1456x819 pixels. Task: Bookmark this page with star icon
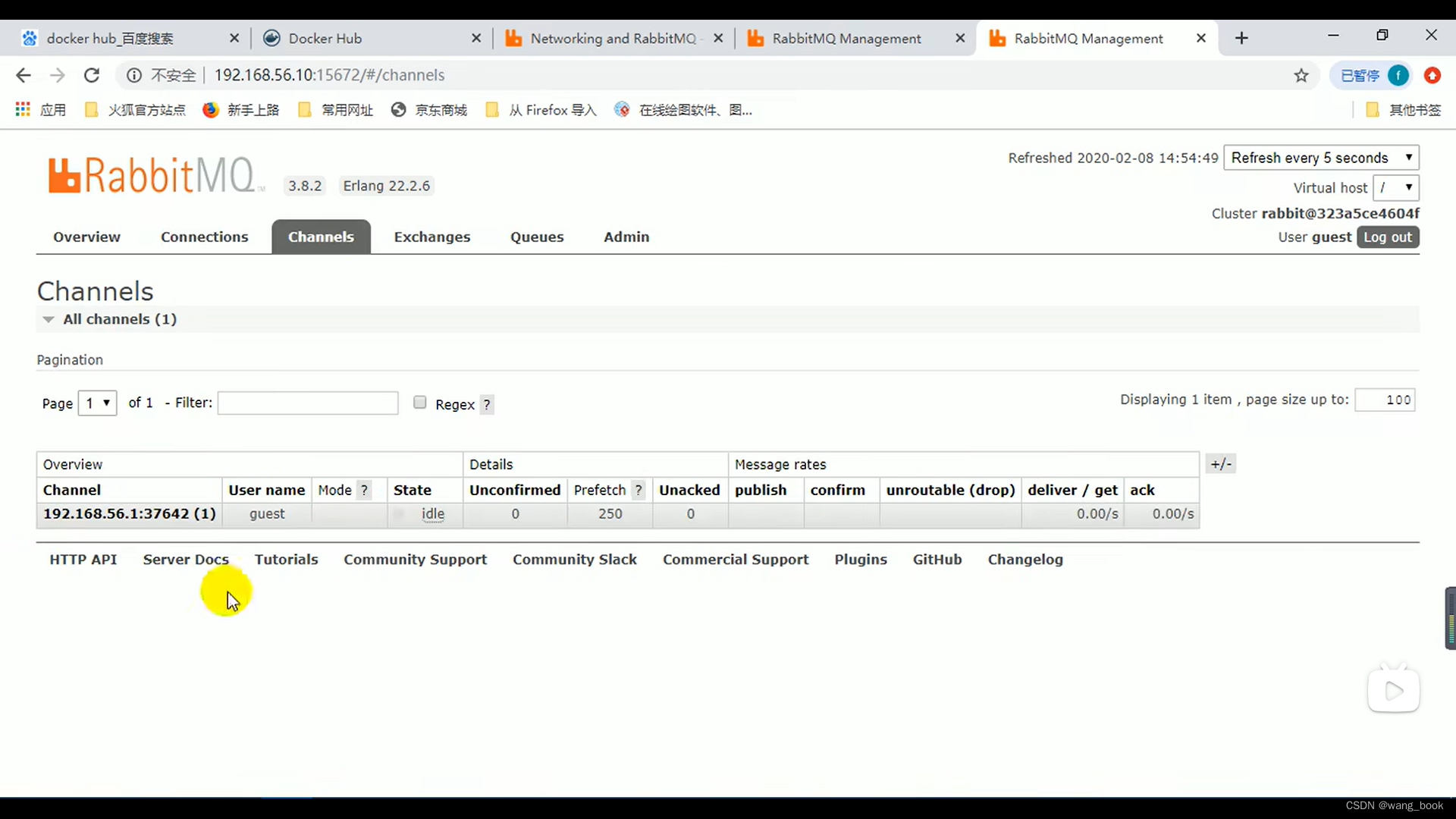coord(1301,75)
